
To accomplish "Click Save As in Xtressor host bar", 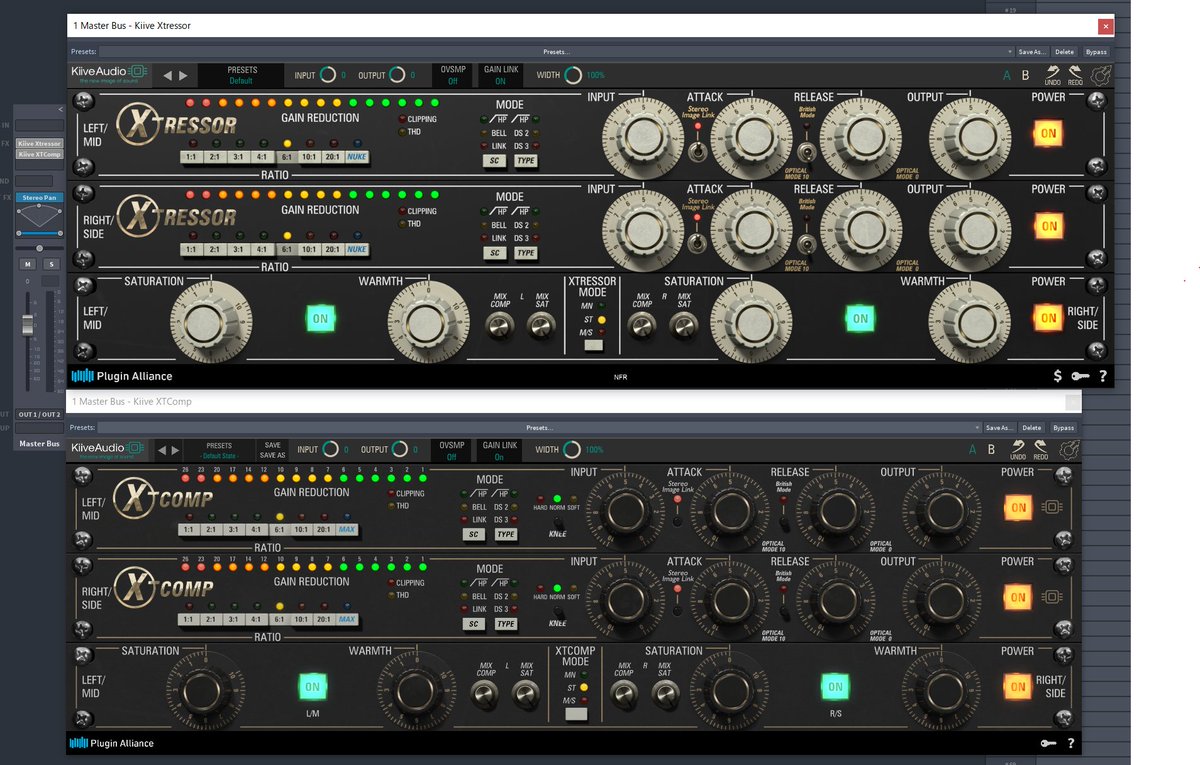I will tap(1032, 51).
